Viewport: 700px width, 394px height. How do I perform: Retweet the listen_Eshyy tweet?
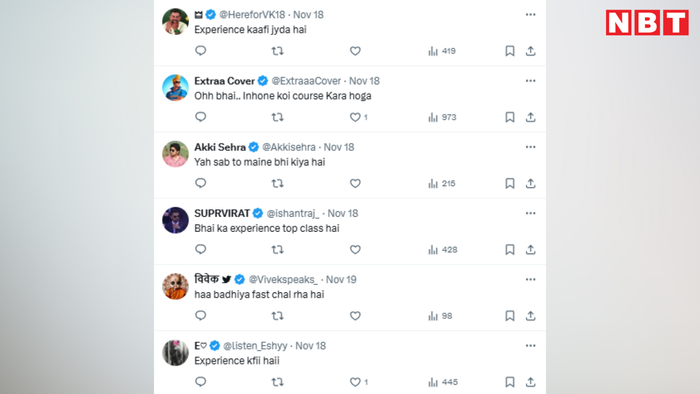tap(277, 382)
